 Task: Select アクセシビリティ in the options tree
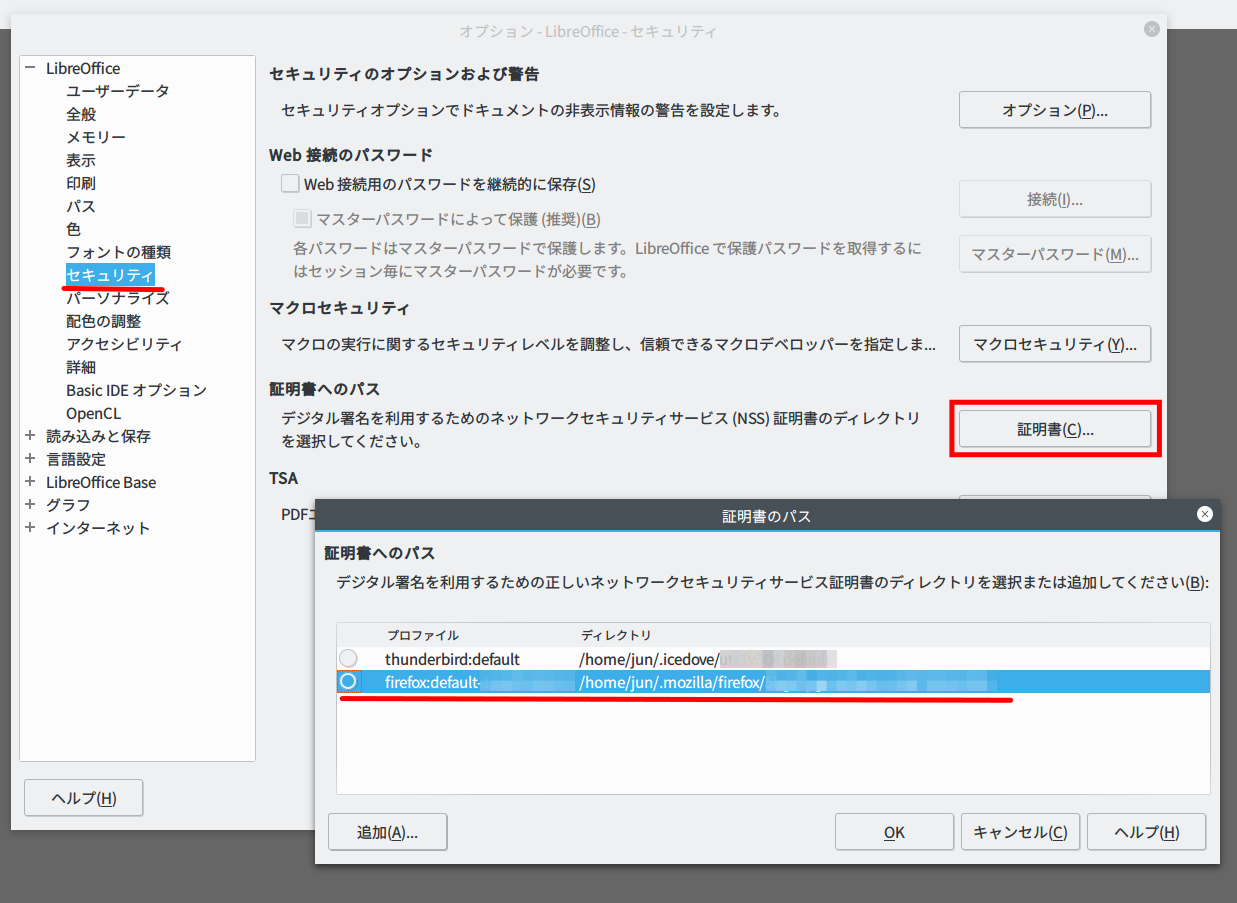point(124,344)
